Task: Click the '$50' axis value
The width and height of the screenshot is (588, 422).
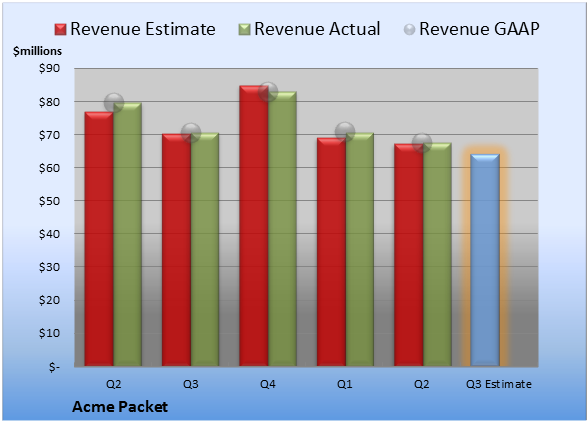Action: (x=50, y=201)
